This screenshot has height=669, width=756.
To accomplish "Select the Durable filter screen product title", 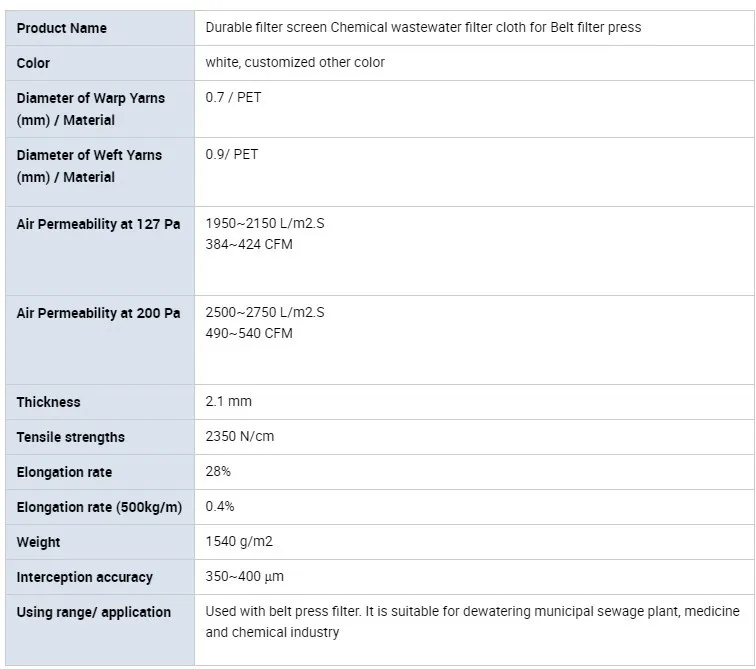I will [x=423, y=27].
